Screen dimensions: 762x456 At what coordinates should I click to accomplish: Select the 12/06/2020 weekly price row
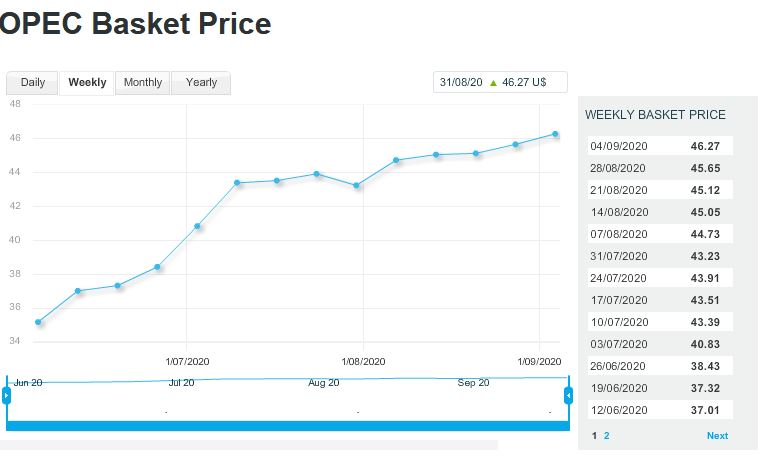[660, 410]
